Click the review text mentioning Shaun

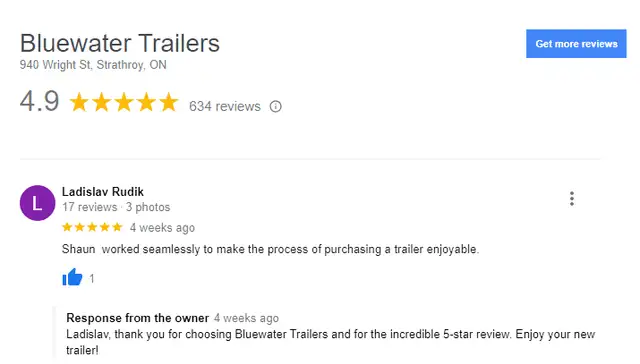(x=270, y=249)
